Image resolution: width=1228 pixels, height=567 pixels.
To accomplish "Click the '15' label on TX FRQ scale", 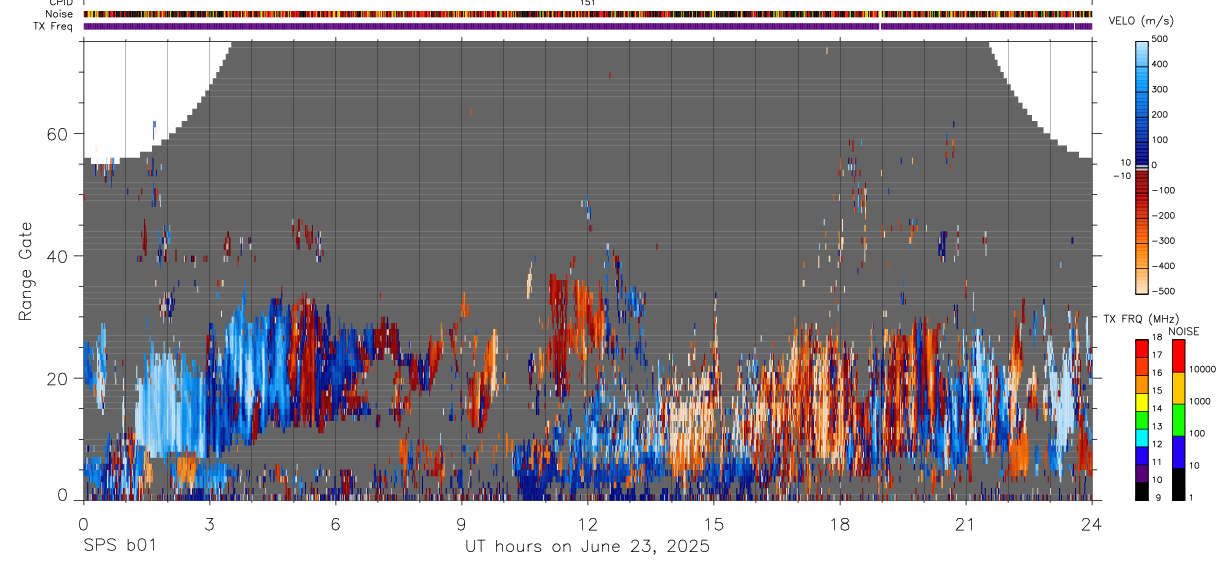I will (x=1157, y=391).
